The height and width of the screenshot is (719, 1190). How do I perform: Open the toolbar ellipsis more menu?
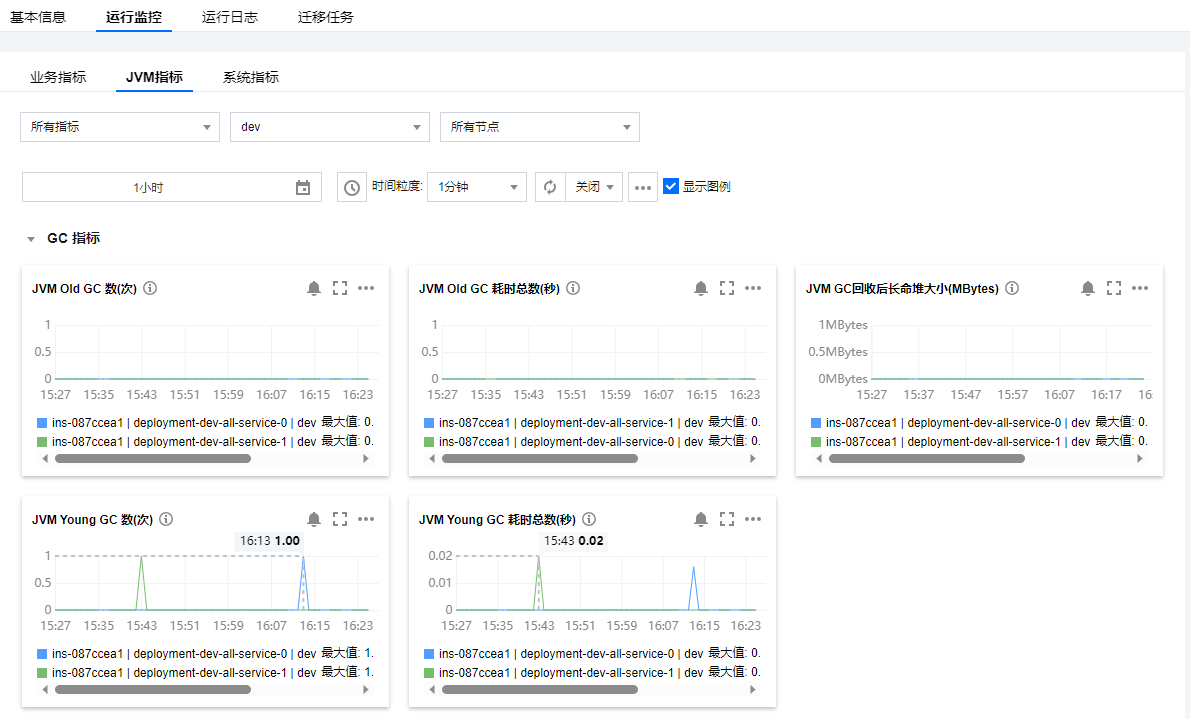[x=643, y=187]
